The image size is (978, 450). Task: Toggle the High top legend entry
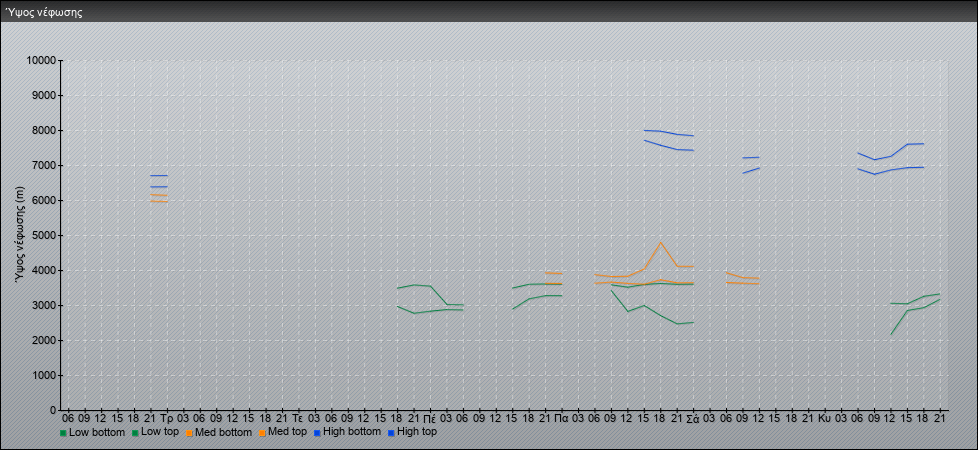412,432
